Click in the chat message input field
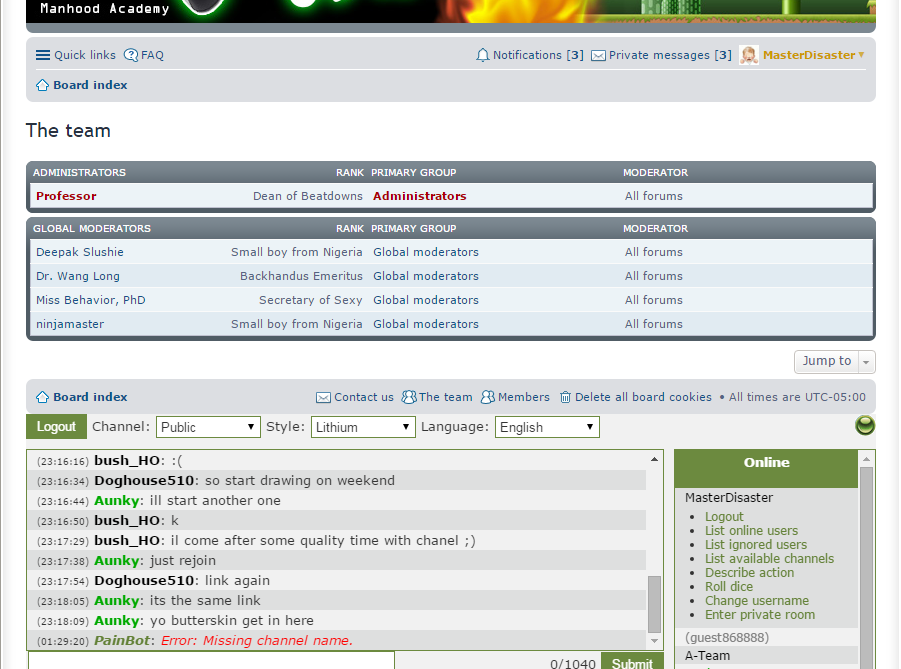This screenshot has height=669, width=901. point(211,661)
